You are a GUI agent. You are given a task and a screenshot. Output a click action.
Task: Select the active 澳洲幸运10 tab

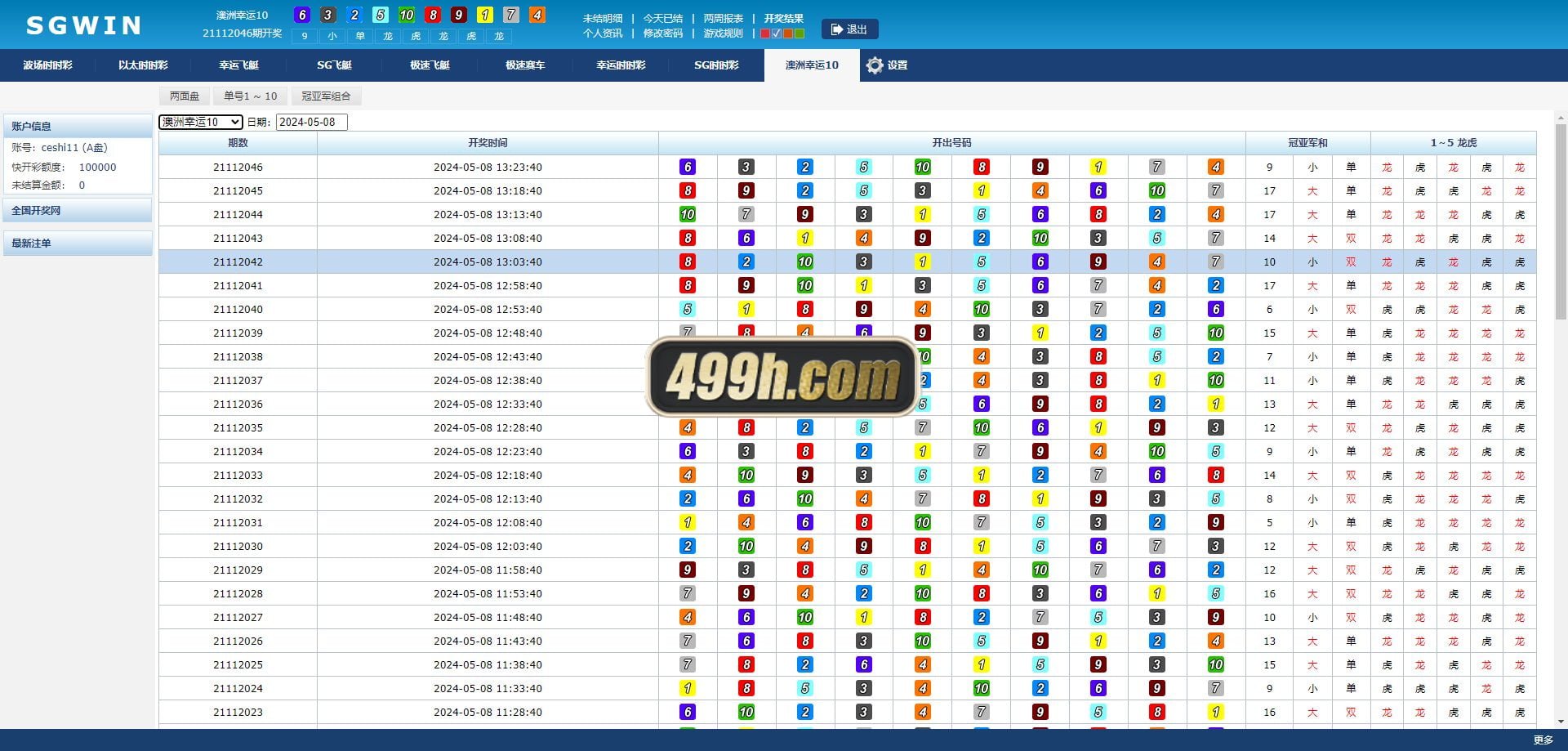(x=812, y=65)
